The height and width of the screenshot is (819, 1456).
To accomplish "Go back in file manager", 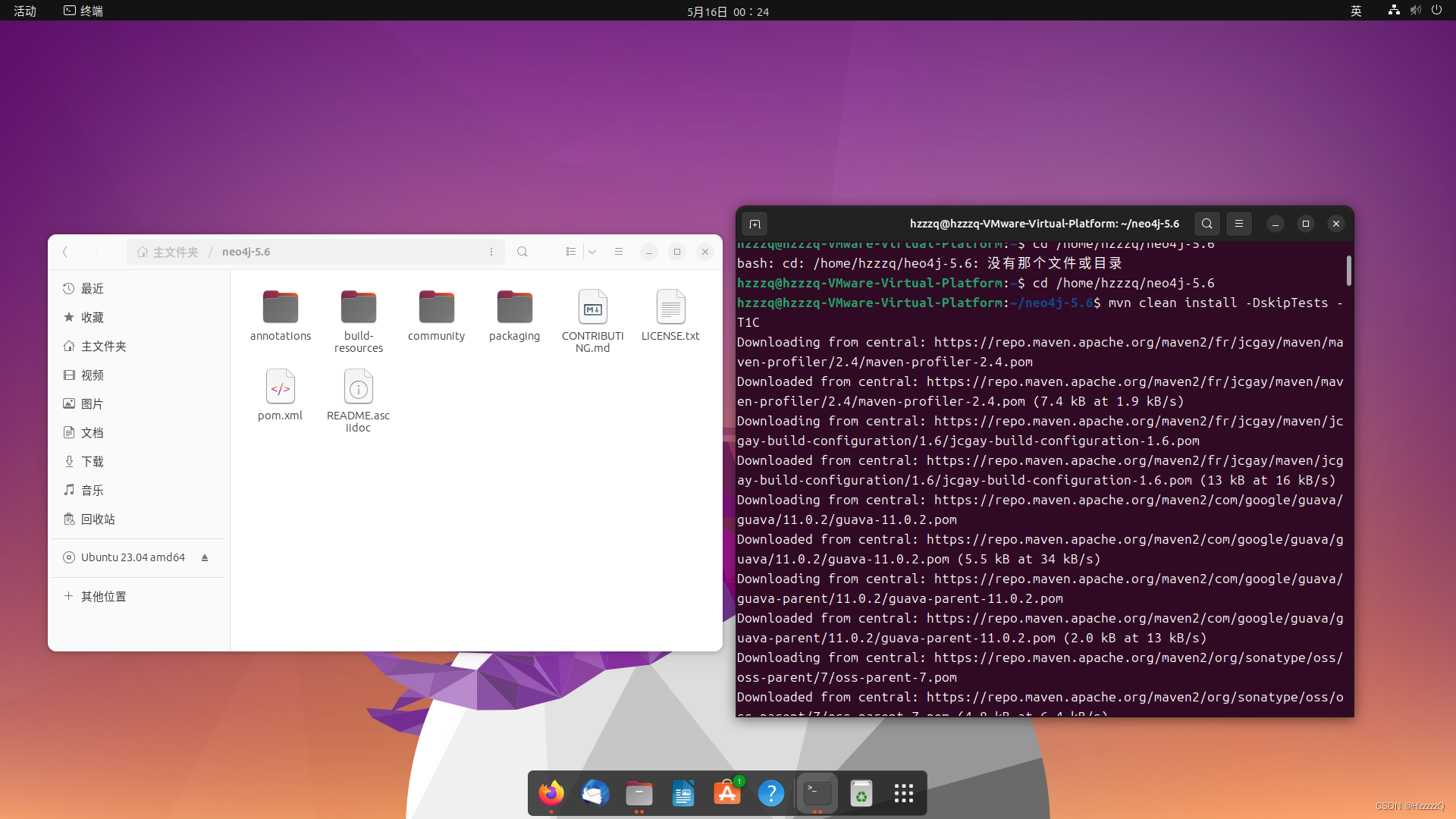I will pyautogui.click(x=66, y=252).
